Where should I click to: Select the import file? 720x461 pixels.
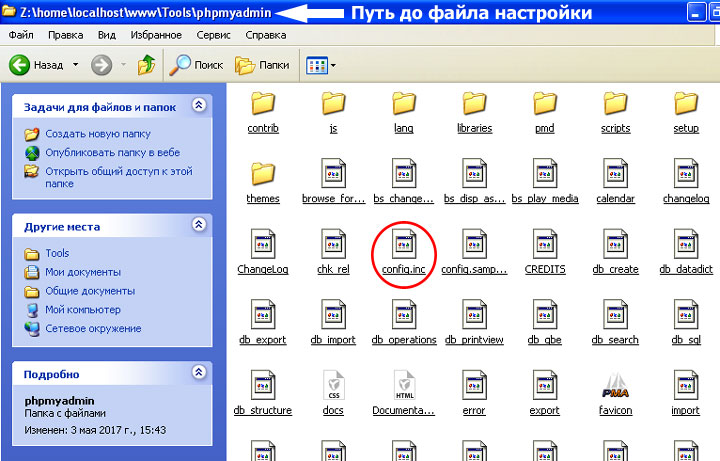(686, 394)
